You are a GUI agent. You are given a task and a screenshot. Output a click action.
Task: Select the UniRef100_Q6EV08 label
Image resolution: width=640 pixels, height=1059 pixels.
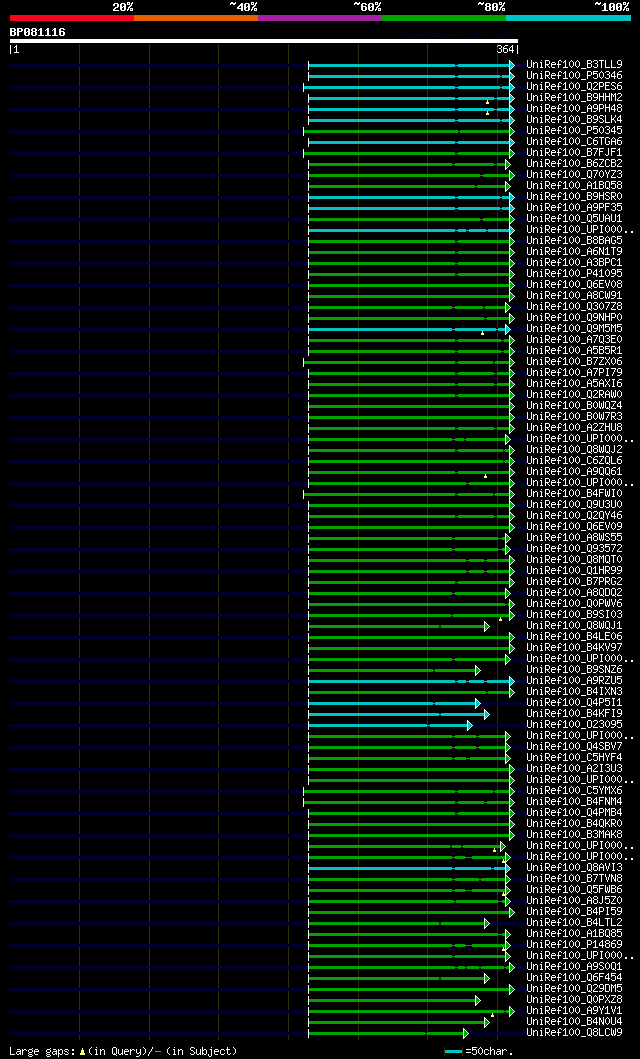(x=575, y=284)
